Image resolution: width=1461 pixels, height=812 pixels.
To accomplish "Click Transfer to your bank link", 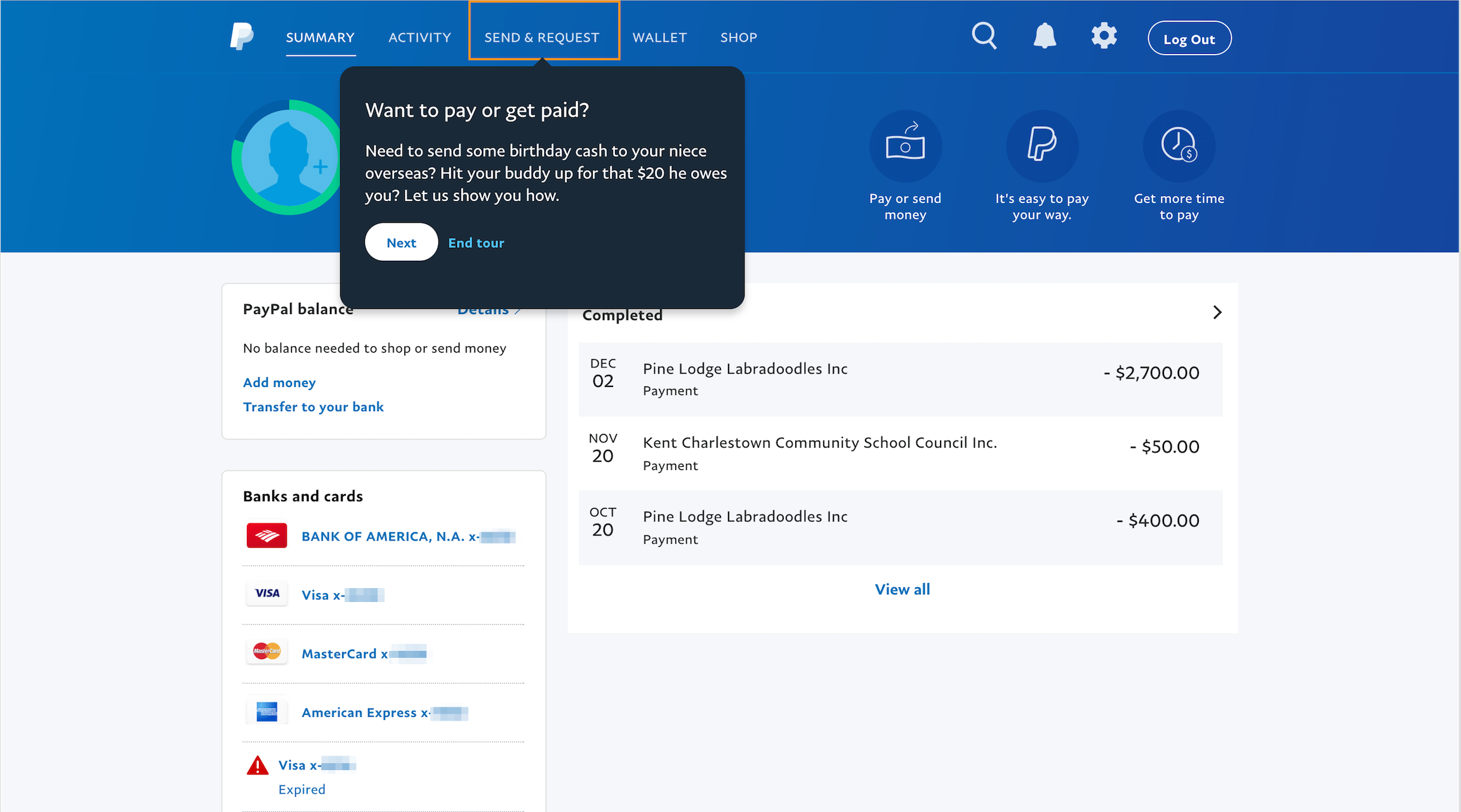I will [314, 407].
